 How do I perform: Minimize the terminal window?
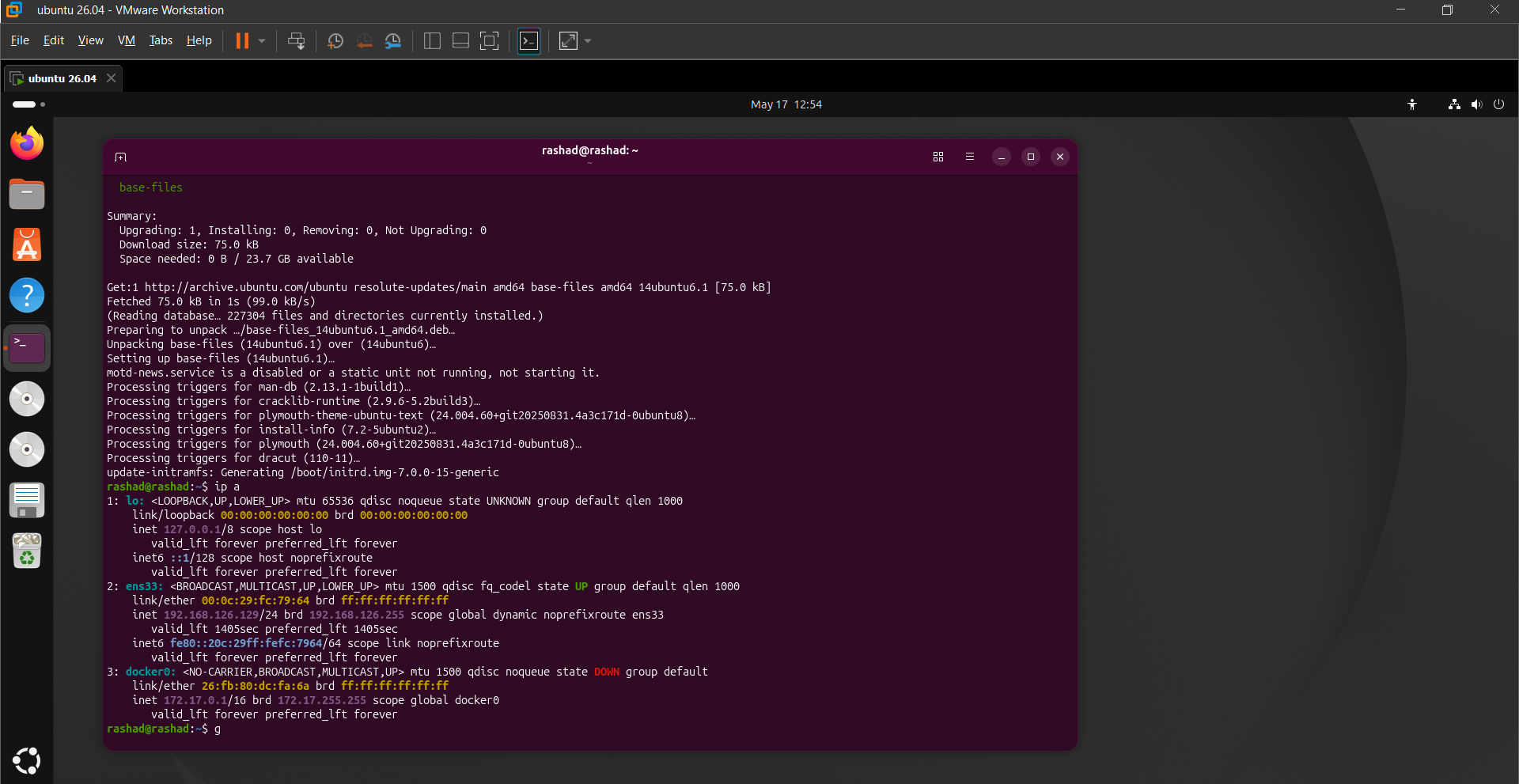coord(1002,157)
